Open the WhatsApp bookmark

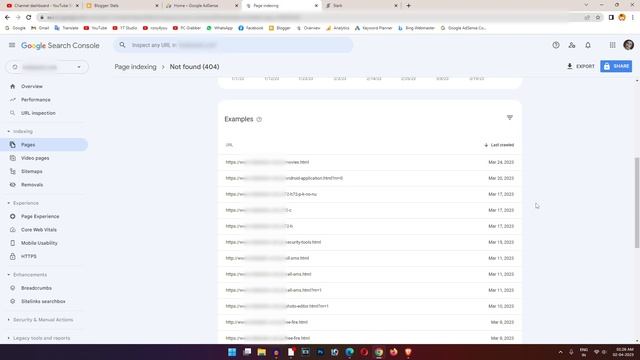[220, 28]
